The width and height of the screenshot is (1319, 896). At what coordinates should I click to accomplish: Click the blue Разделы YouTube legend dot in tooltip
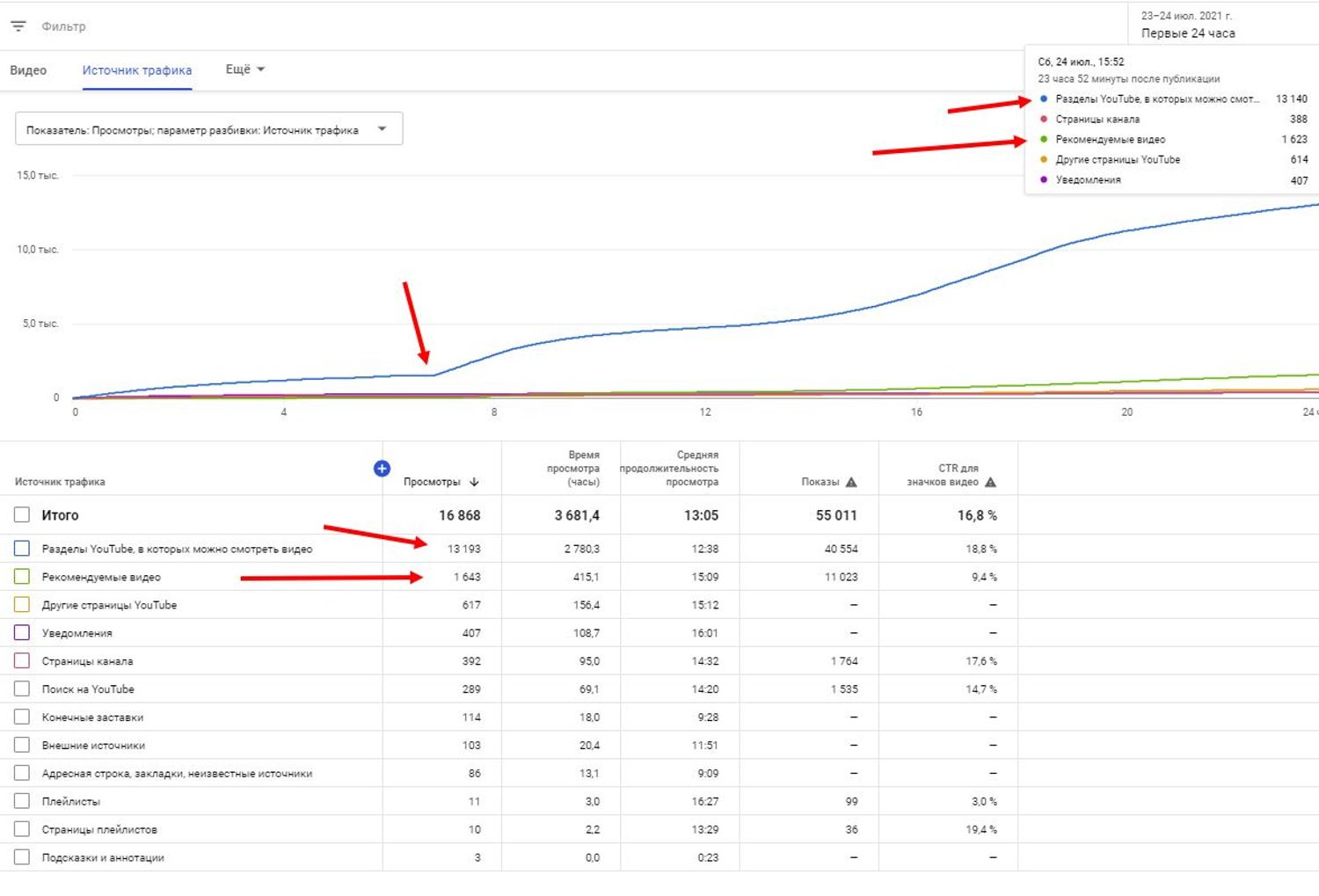click(1044, 99)
